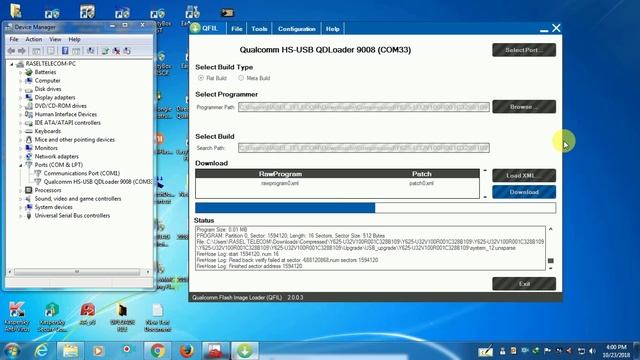
Task: Click the blue Download button
Action: 524,192
